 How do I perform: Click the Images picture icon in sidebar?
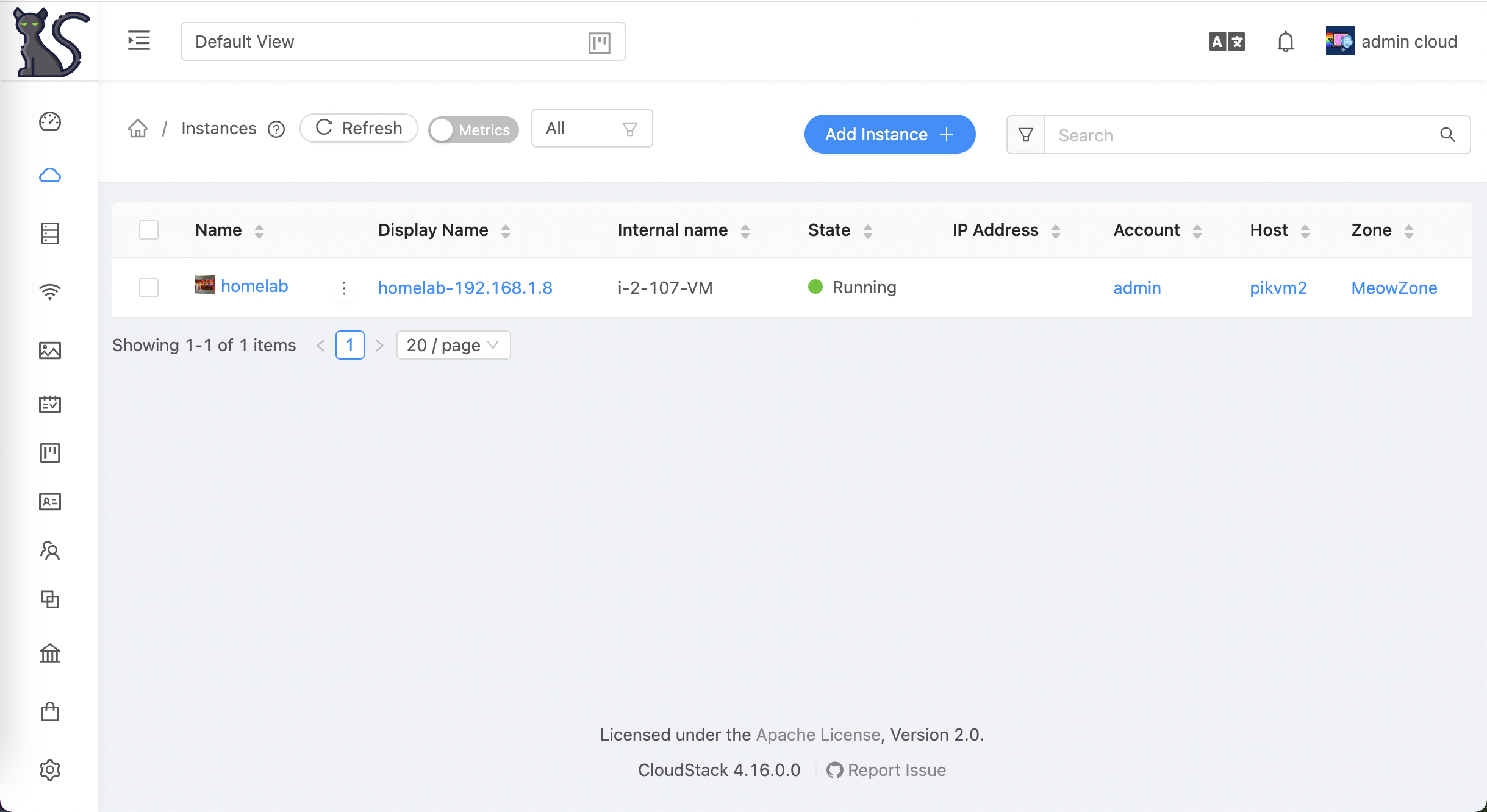[50, 351]
